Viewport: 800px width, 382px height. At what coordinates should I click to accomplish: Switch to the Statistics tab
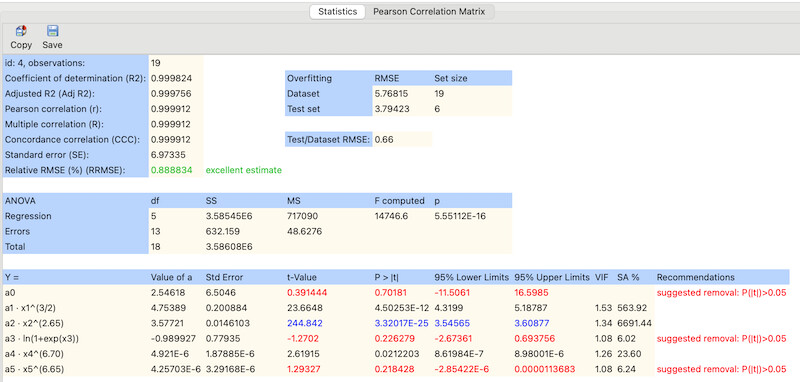click(x=337, y=12)
